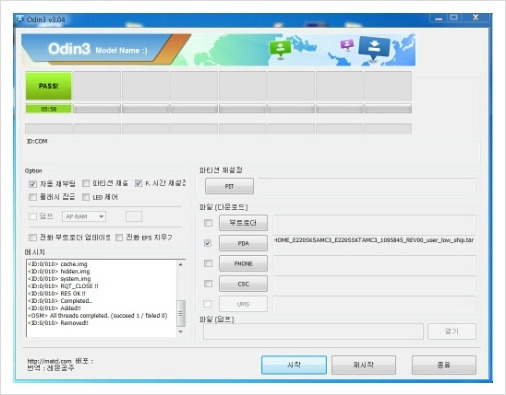
Task: Click the Exit (종료) button
Action: (444, 365)
